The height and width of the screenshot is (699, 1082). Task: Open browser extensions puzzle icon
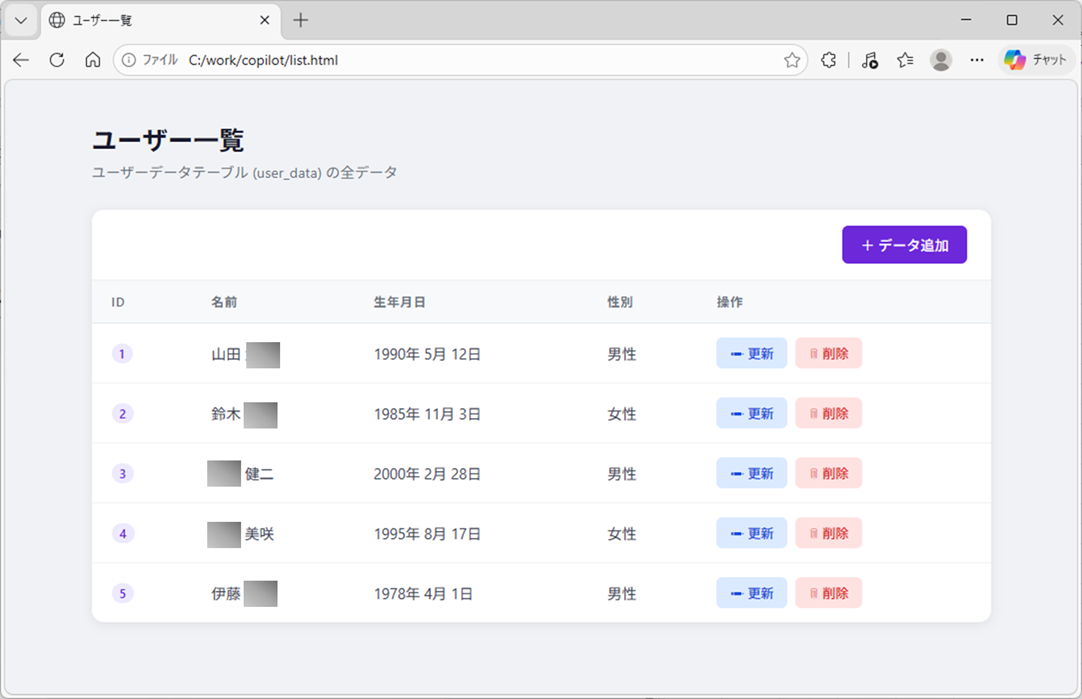pyautogui.click(x=828, y=60)
